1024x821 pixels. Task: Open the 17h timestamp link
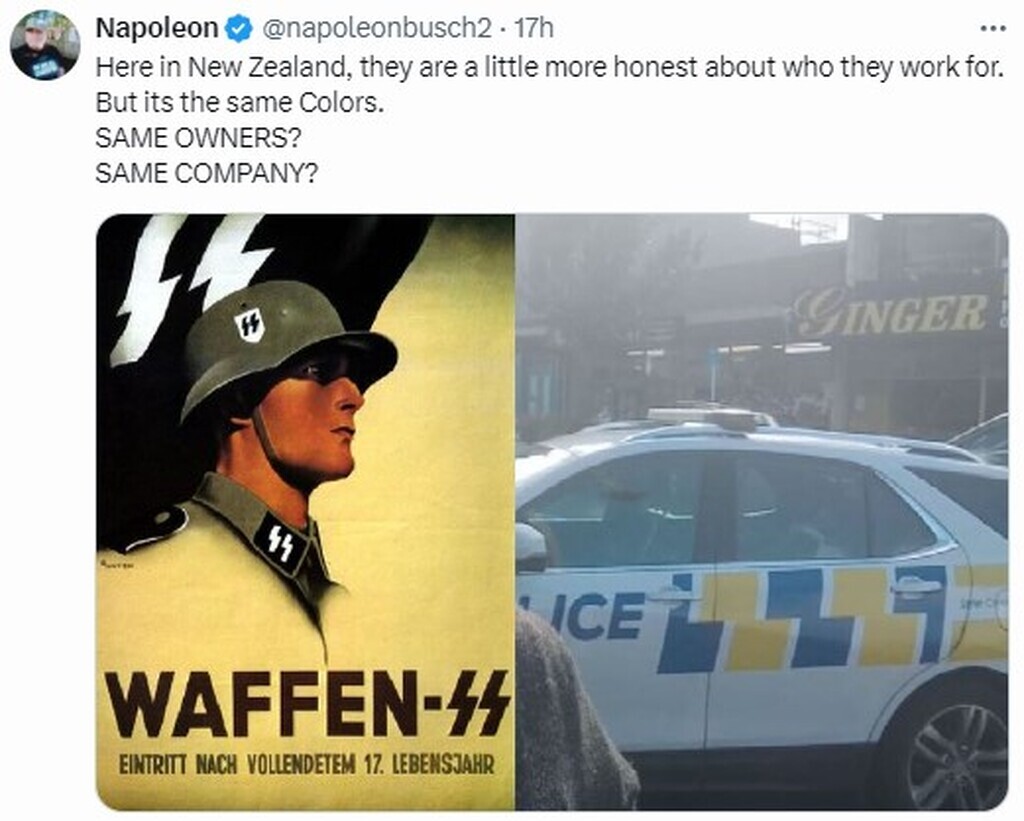pos(534,28)
